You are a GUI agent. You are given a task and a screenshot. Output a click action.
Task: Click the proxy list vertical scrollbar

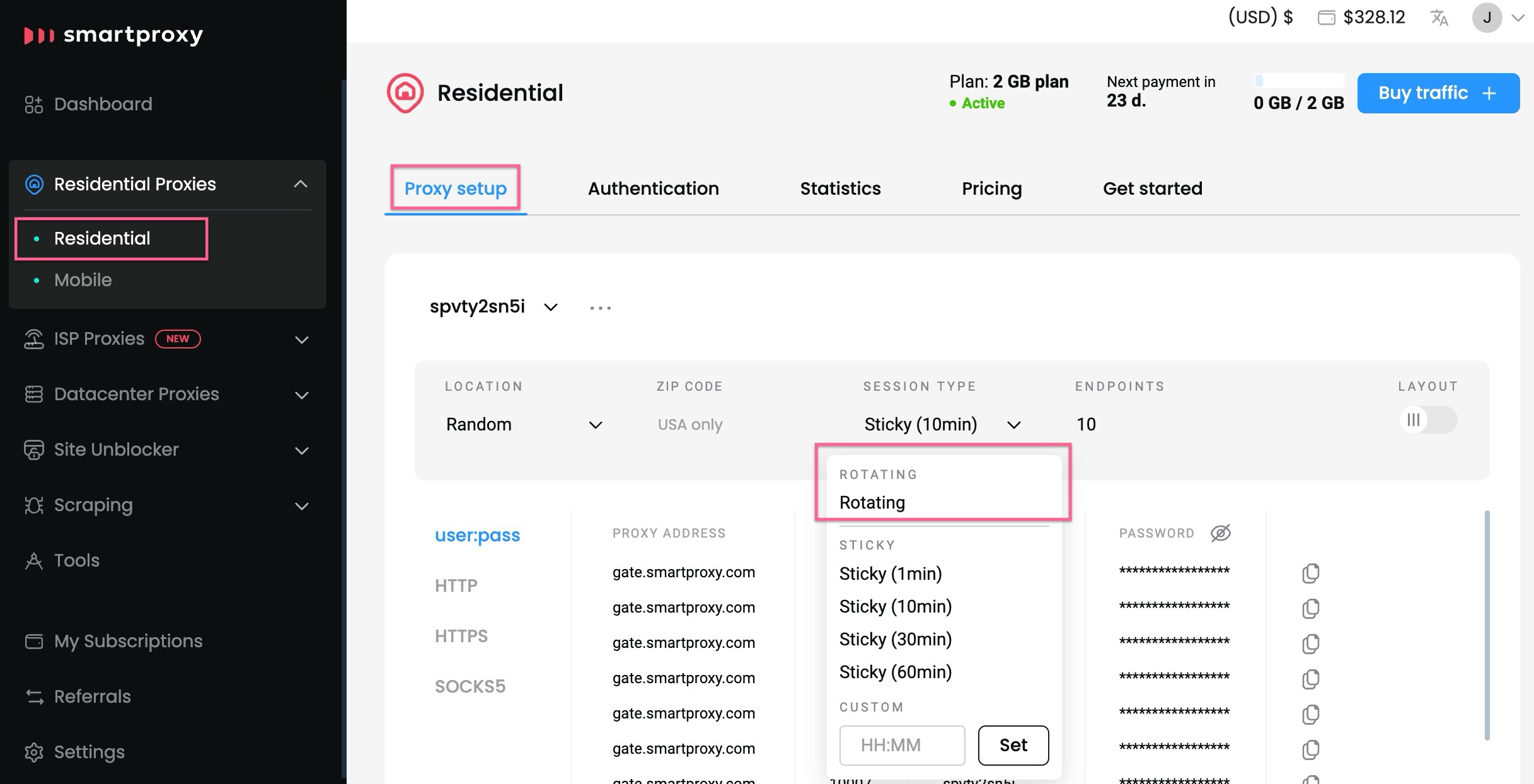click(x=1487, y=625)
